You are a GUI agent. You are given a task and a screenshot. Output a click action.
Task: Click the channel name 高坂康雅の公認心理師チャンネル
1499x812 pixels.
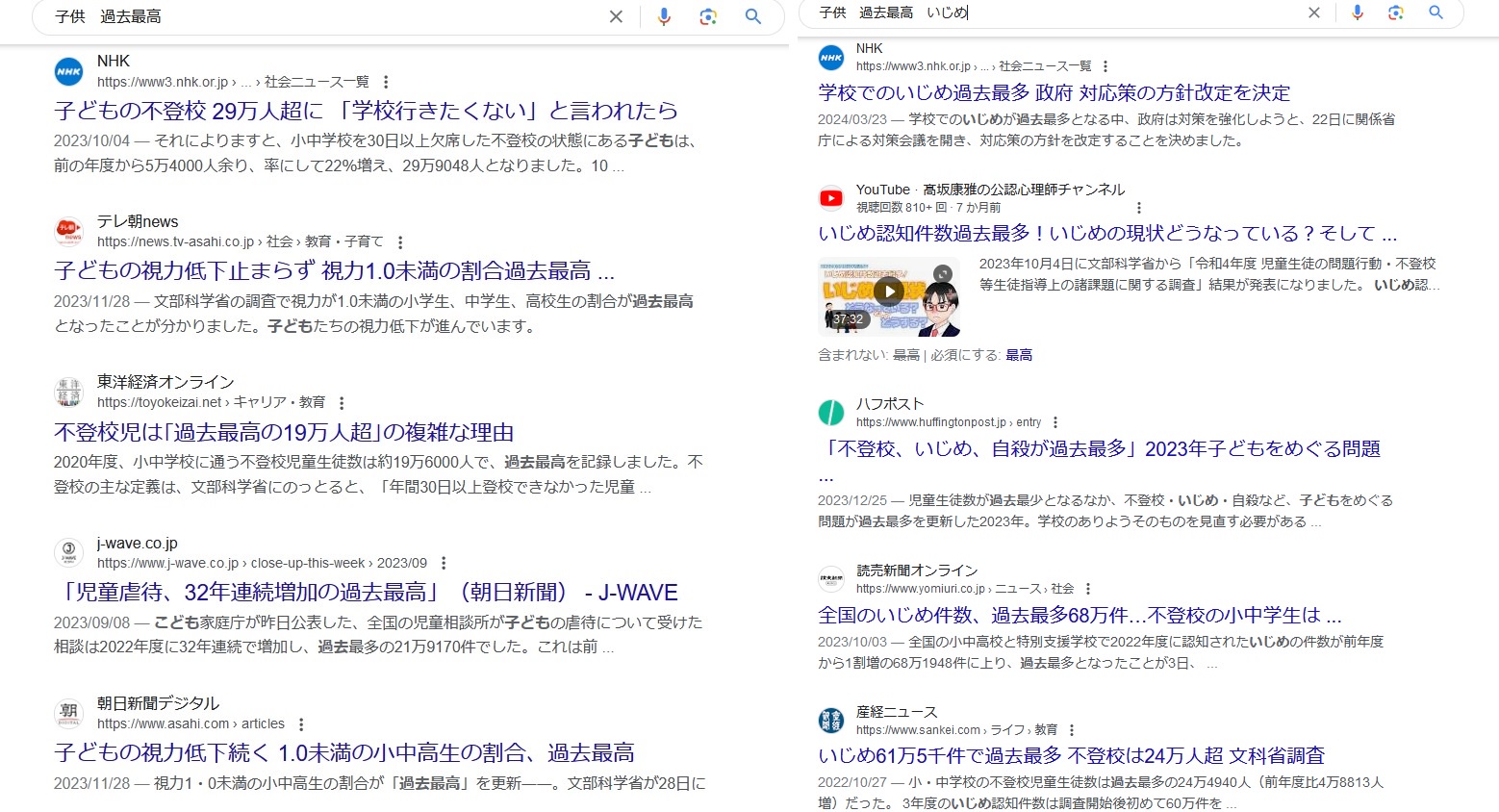coord(1024,190)
